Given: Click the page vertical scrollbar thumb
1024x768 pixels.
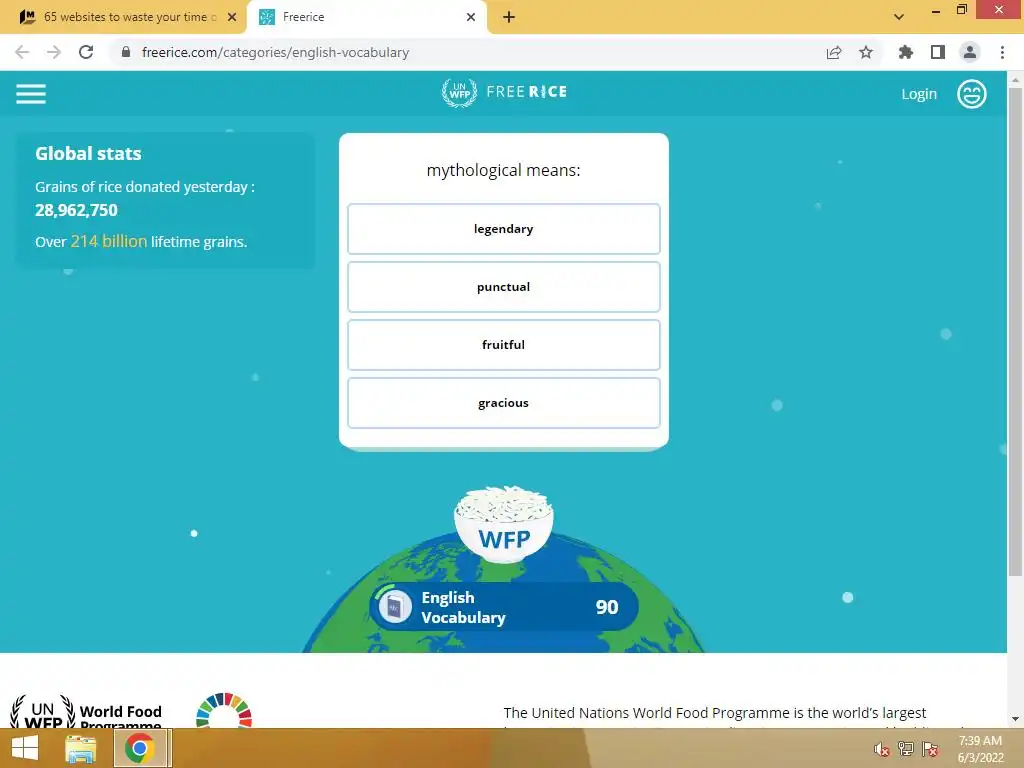Looking at the screenshot, I should point(1015,332).
